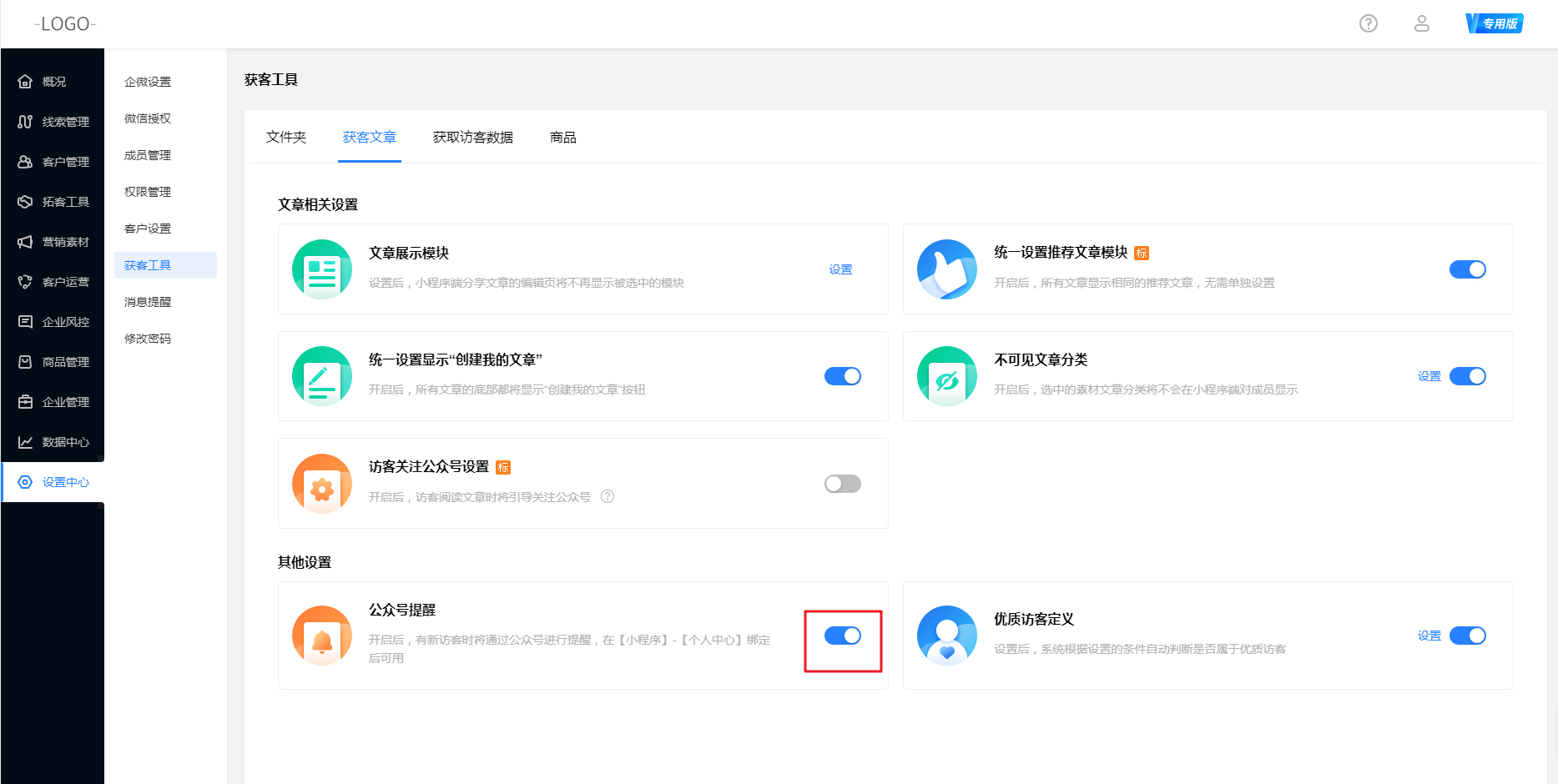
Task: Click the 其他设置 section heading
Action: click(305, 562)
